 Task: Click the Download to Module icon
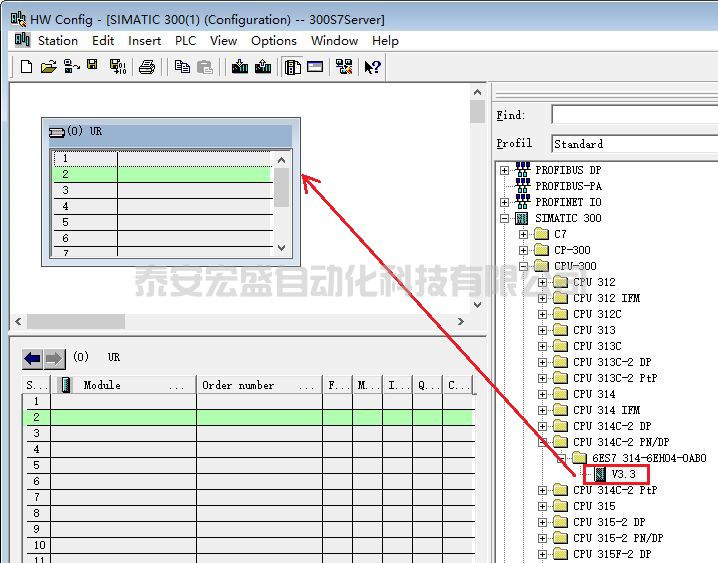(x=240, y=67)
